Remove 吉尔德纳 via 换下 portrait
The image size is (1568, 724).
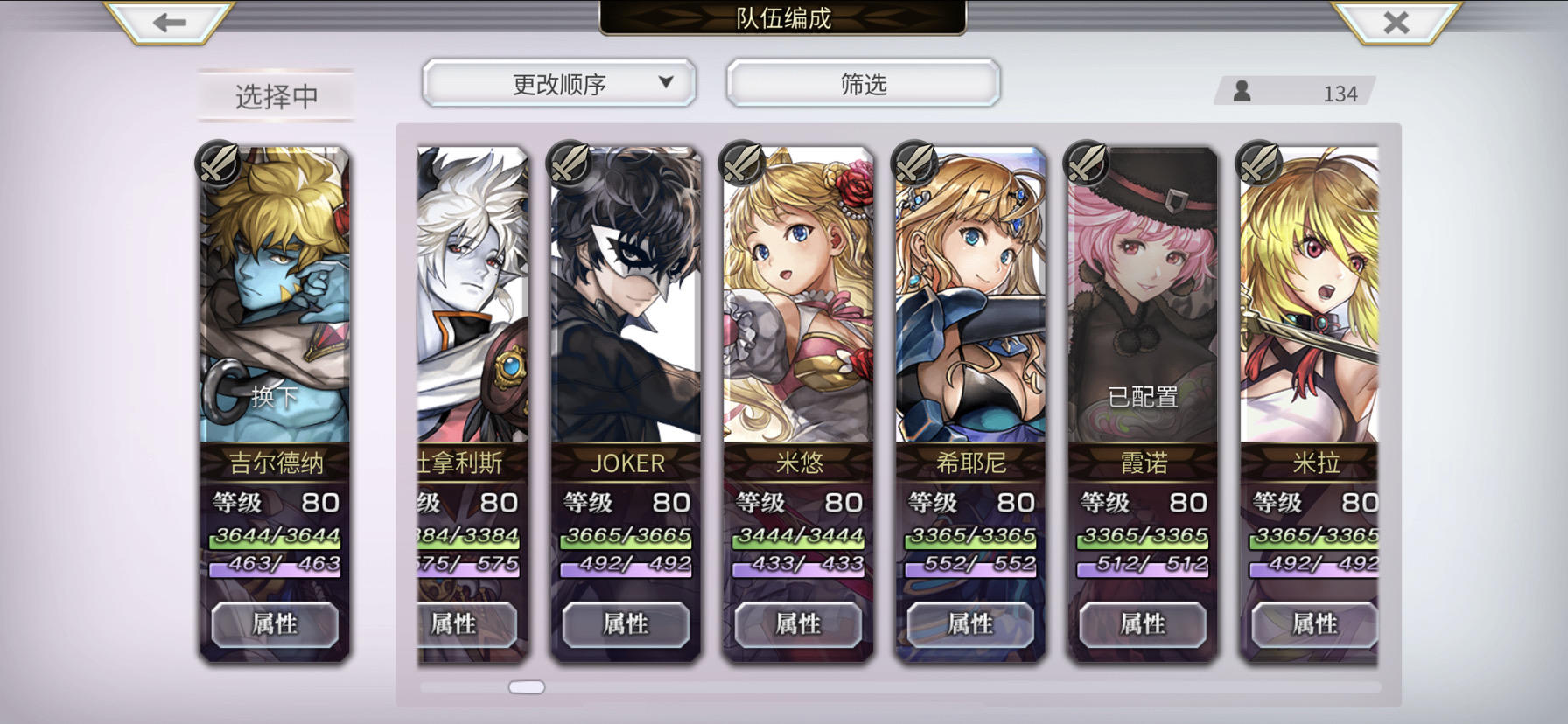(x=275, y=296)
